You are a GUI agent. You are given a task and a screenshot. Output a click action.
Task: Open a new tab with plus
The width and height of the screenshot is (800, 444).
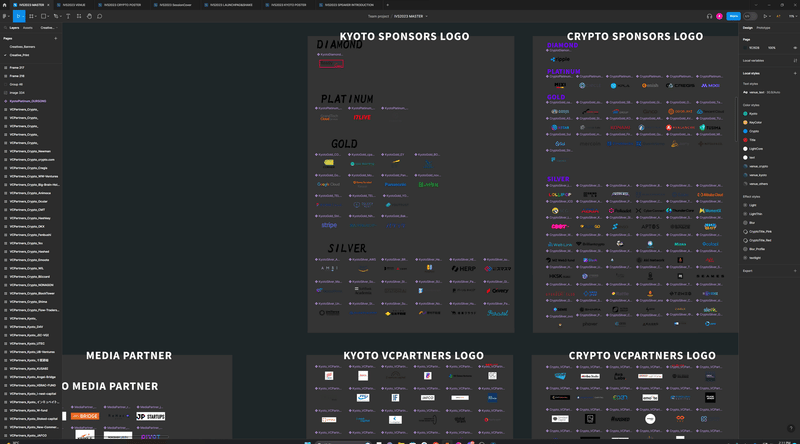(x=387, y=5)
